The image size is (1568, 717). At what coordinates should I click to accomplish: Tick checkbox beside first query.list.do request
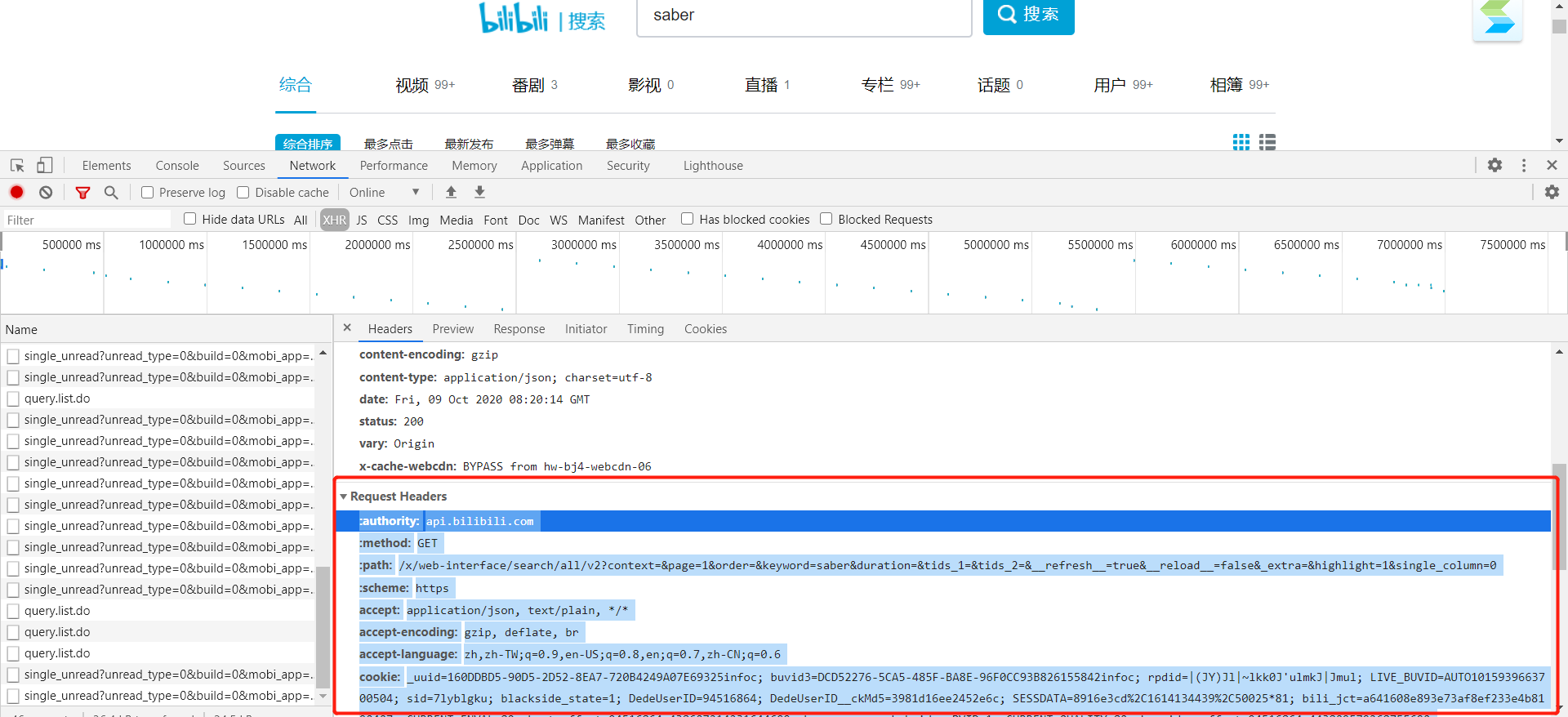pos(13,399)
